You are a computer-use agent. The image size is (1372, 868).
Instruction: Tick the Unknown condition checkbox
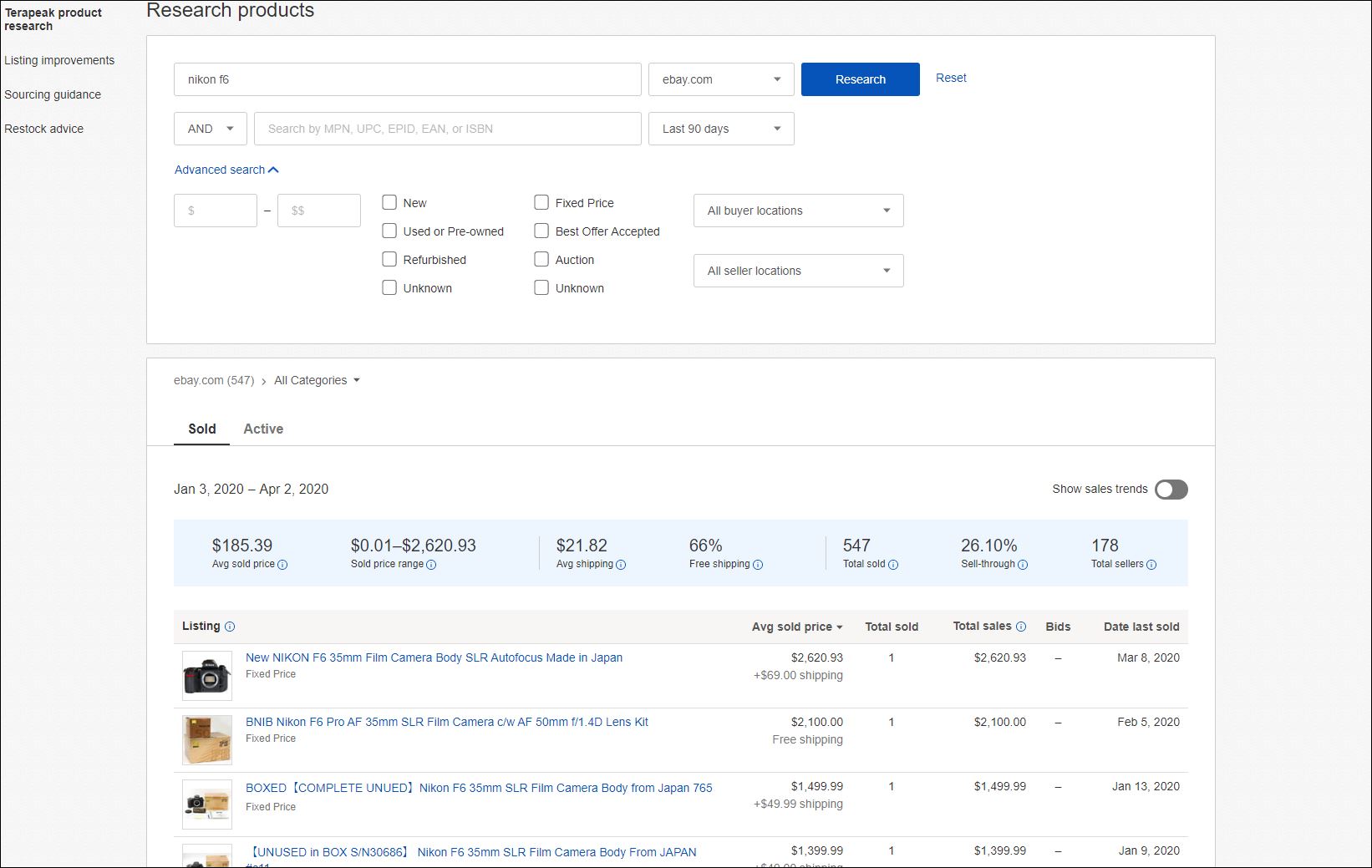pos(389,287)
